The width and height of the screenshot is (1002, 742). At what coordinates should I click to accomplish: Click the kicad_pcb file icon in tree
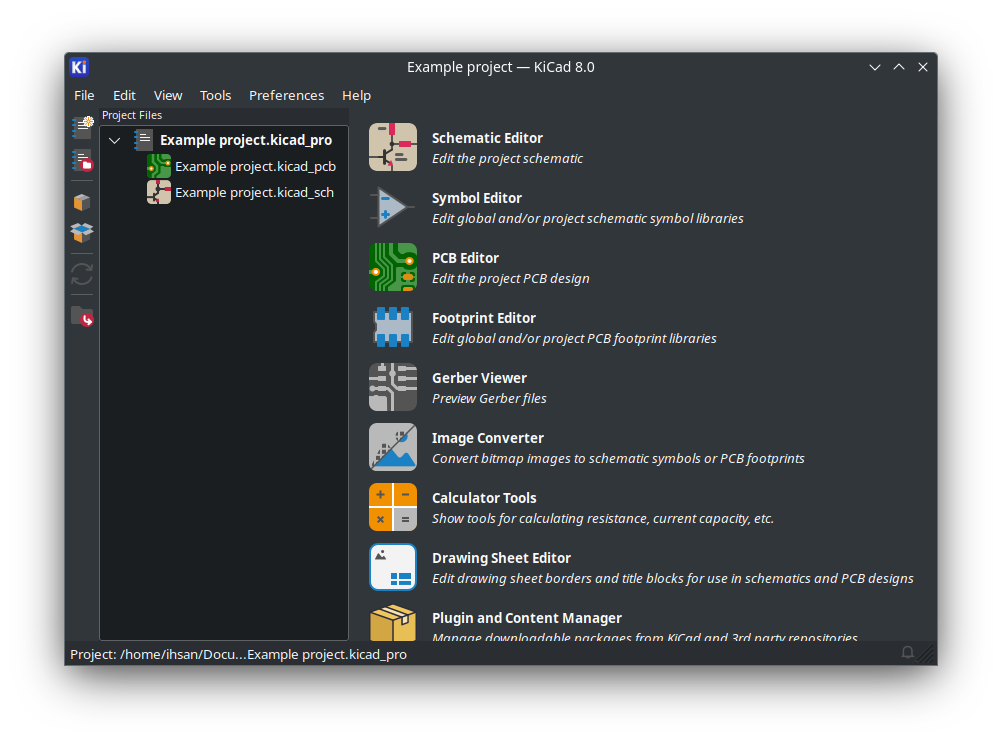158,166
